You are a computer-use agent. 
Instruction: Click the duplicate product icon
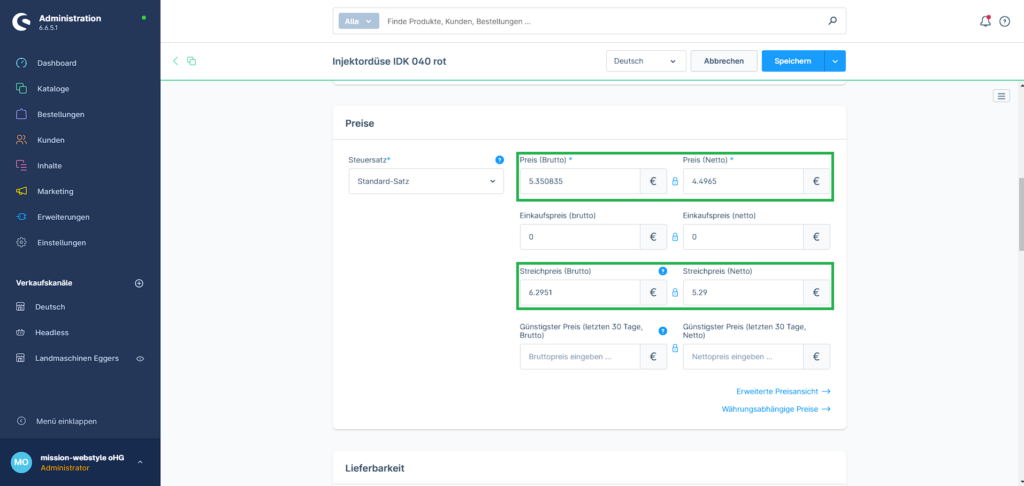(192, 61)
